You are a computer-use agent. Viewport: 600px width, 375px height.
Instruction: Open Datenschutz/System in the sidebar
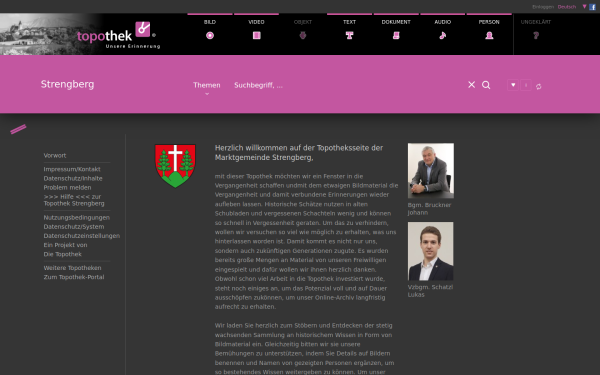pyautogui.click(x=74, y=227)
